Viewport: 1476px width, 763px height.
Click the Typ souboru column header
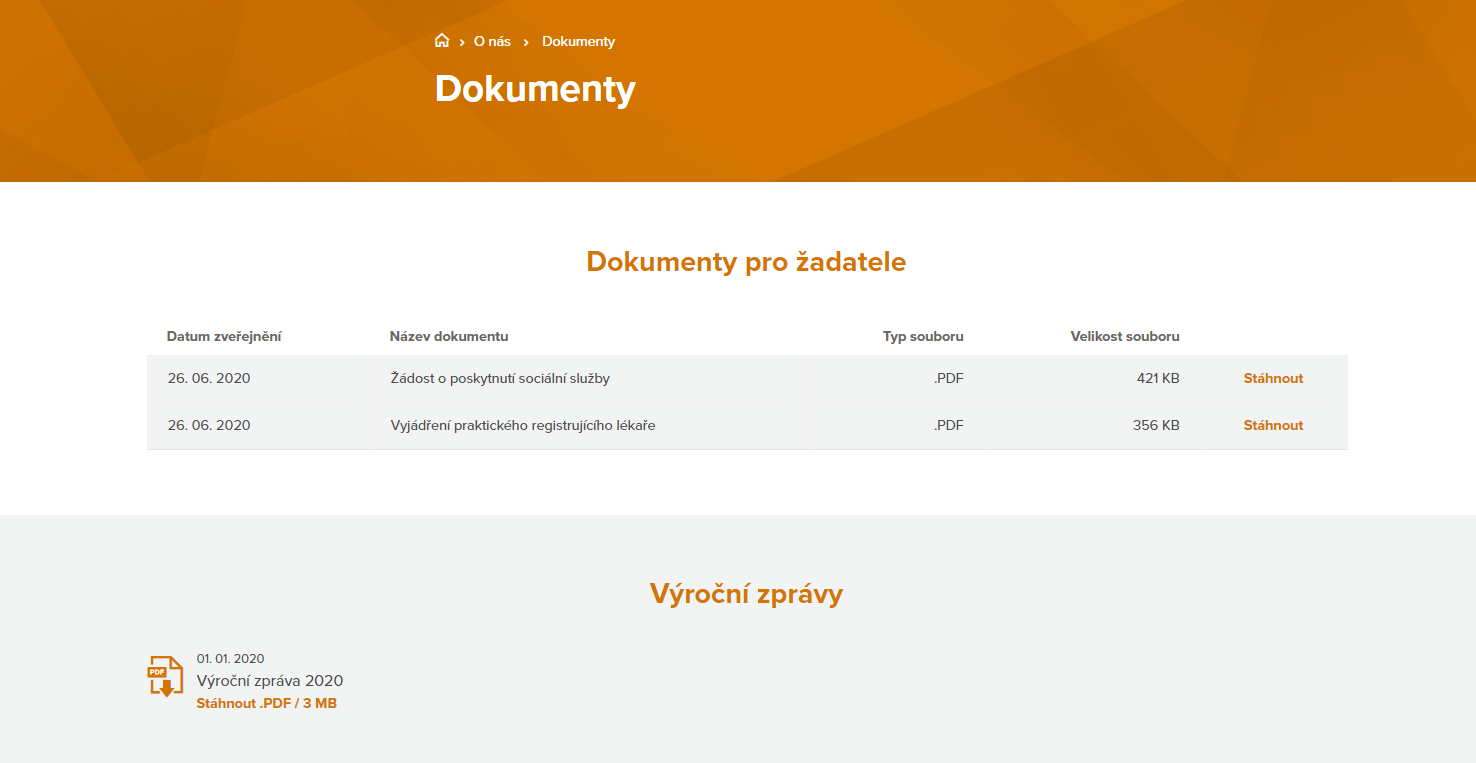(922, 336)
